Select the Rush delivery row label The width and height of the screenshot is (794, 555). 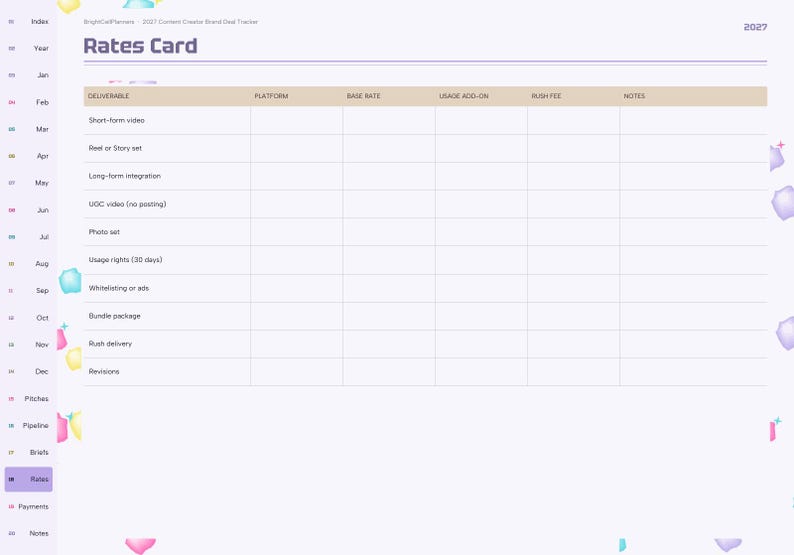110,344
